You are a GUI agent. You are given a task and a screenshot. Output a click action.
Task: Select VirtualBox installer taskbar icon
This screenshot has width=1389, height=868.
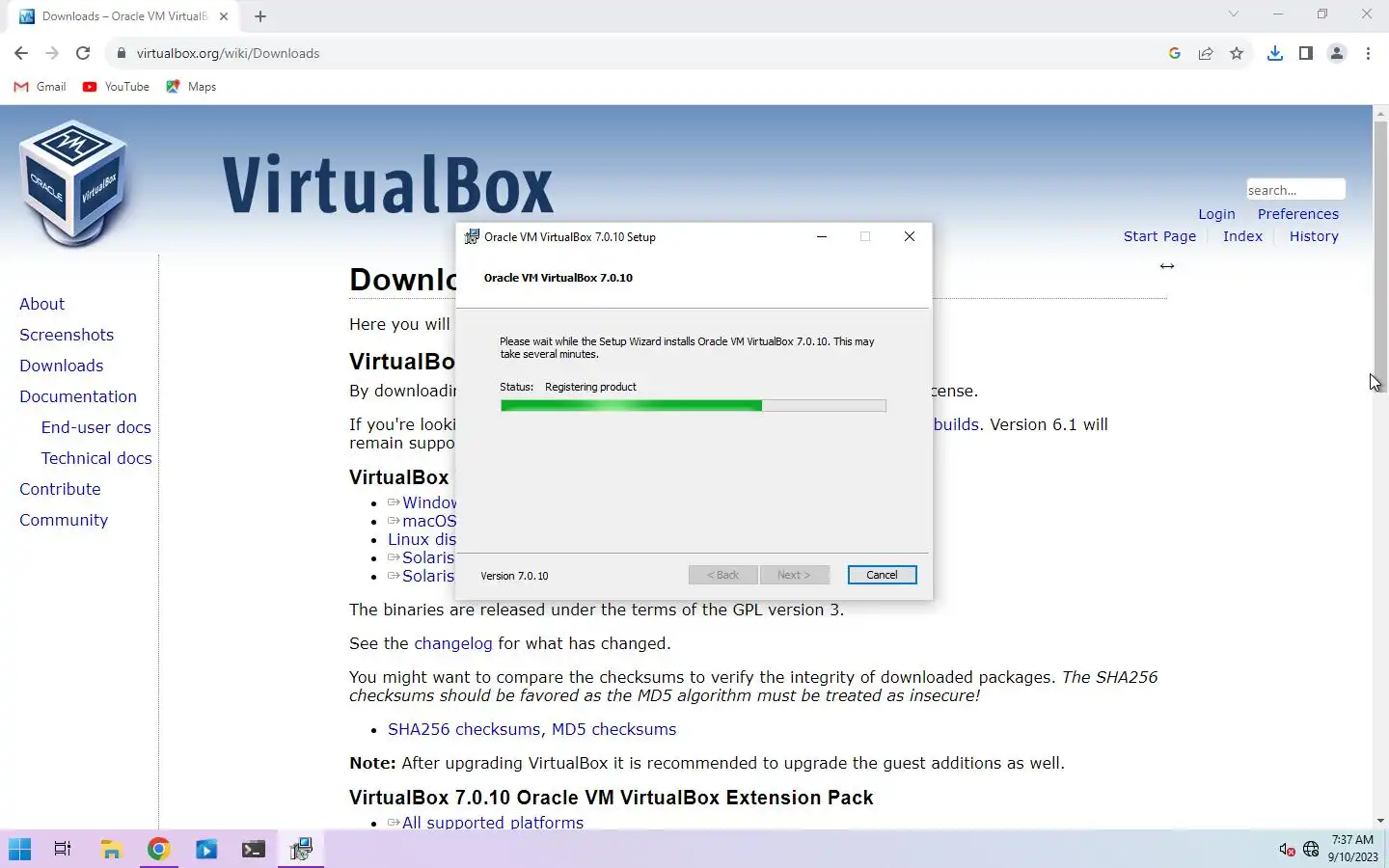(x=301, y=849)
